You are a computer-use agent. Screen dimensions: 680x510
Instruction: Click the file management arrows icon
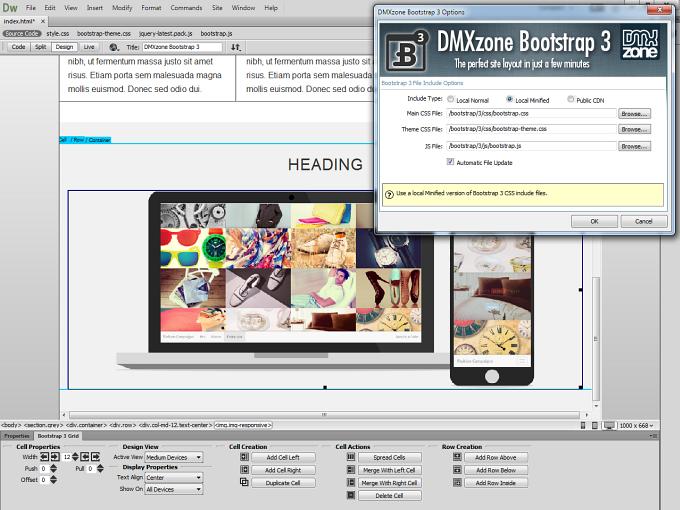[235, 47]
